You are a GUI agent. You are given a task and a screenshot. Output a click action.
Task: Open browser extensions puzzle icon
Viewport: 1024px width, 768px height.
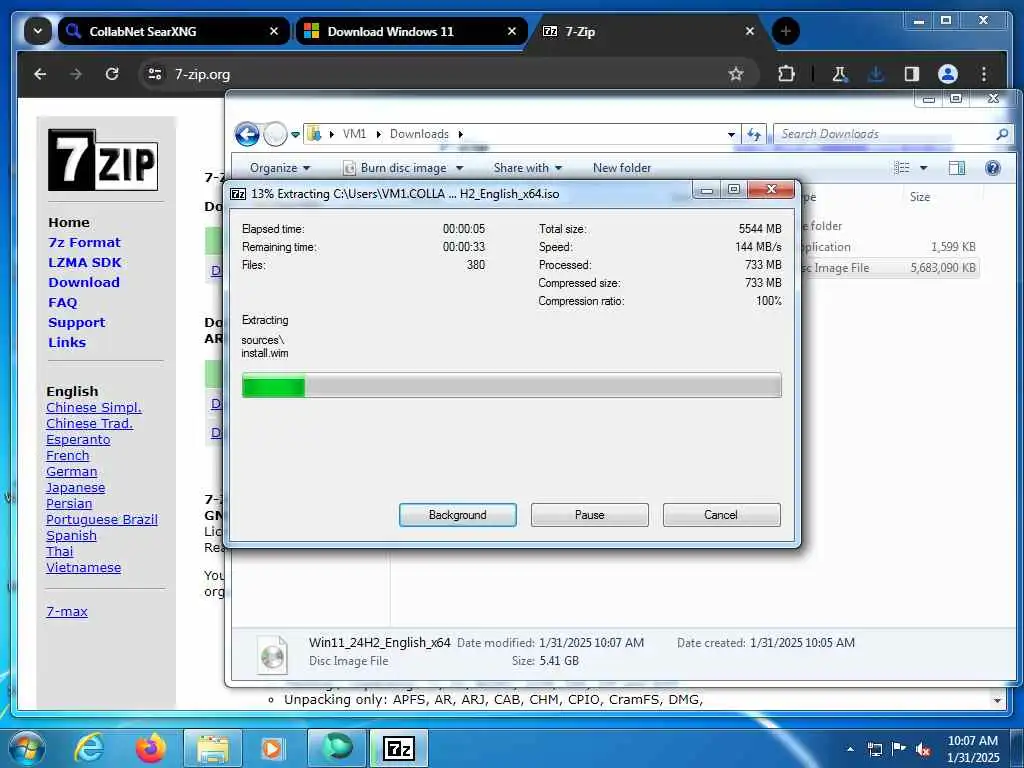click(786, 74)
